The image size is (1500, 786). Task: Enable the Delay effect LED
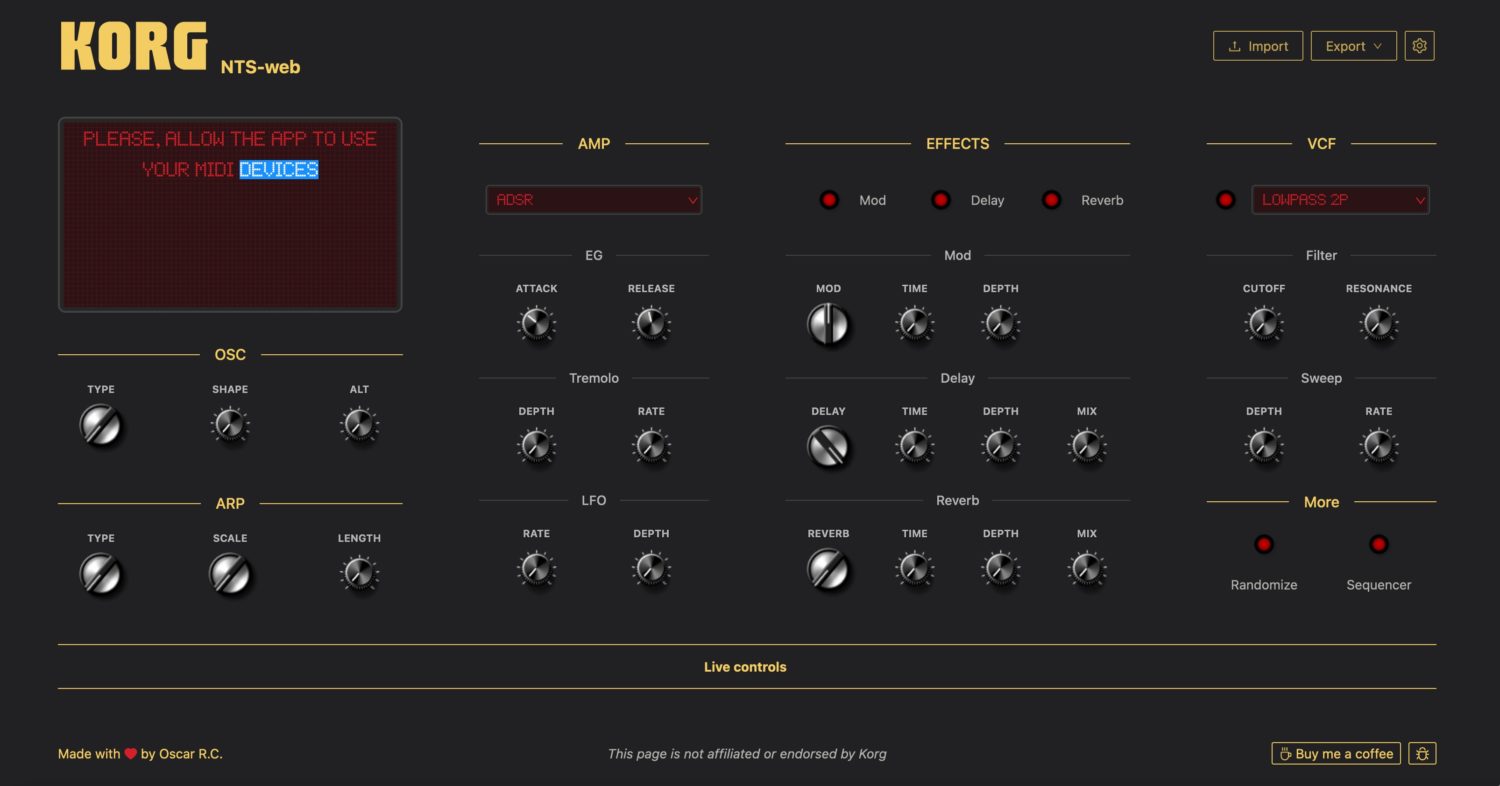(x=940, y=199)
